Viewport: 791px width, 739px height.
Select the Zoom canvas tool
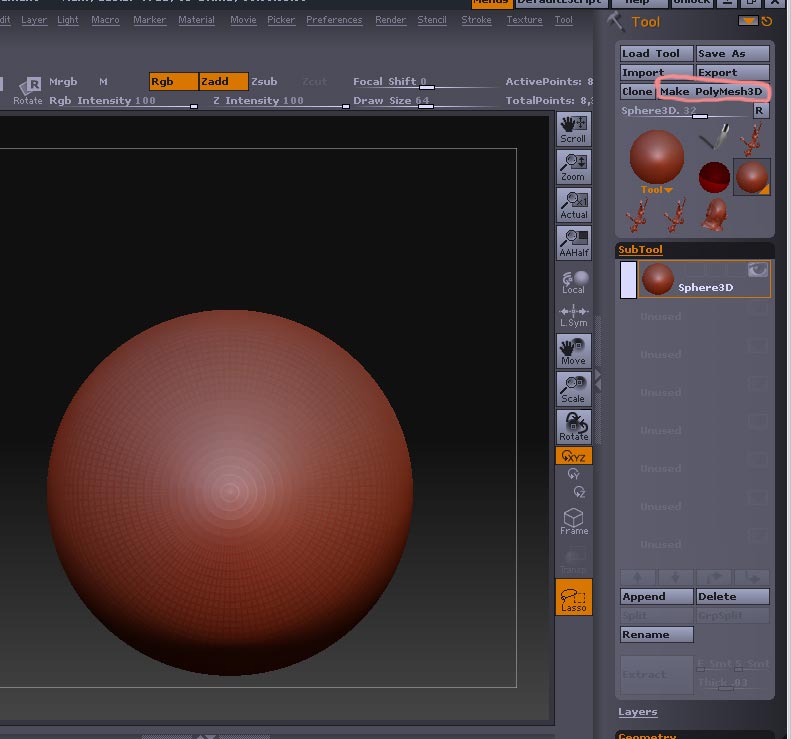coord(574,167)
